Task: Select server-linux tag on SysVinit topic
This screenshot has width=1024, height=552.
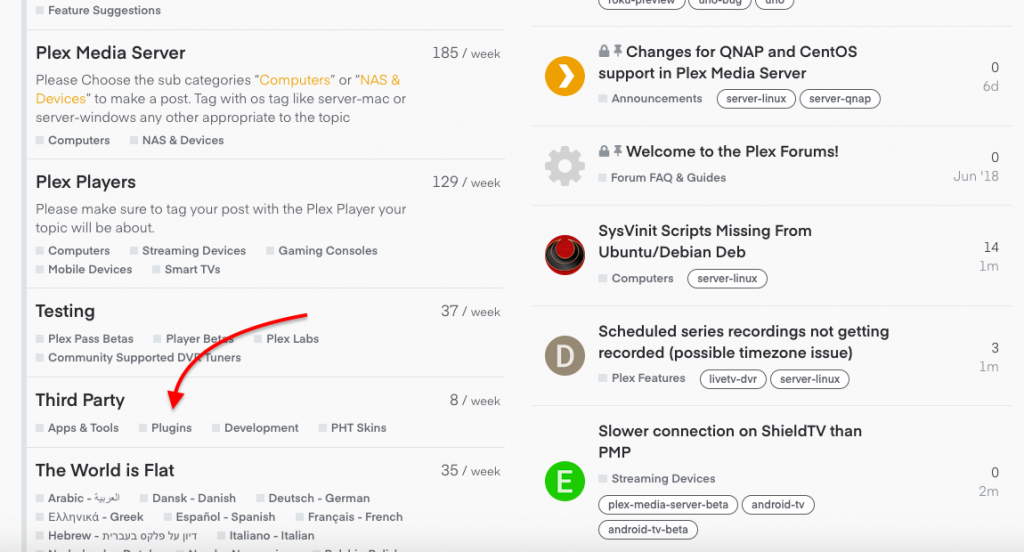Action: tap(728, 278)
